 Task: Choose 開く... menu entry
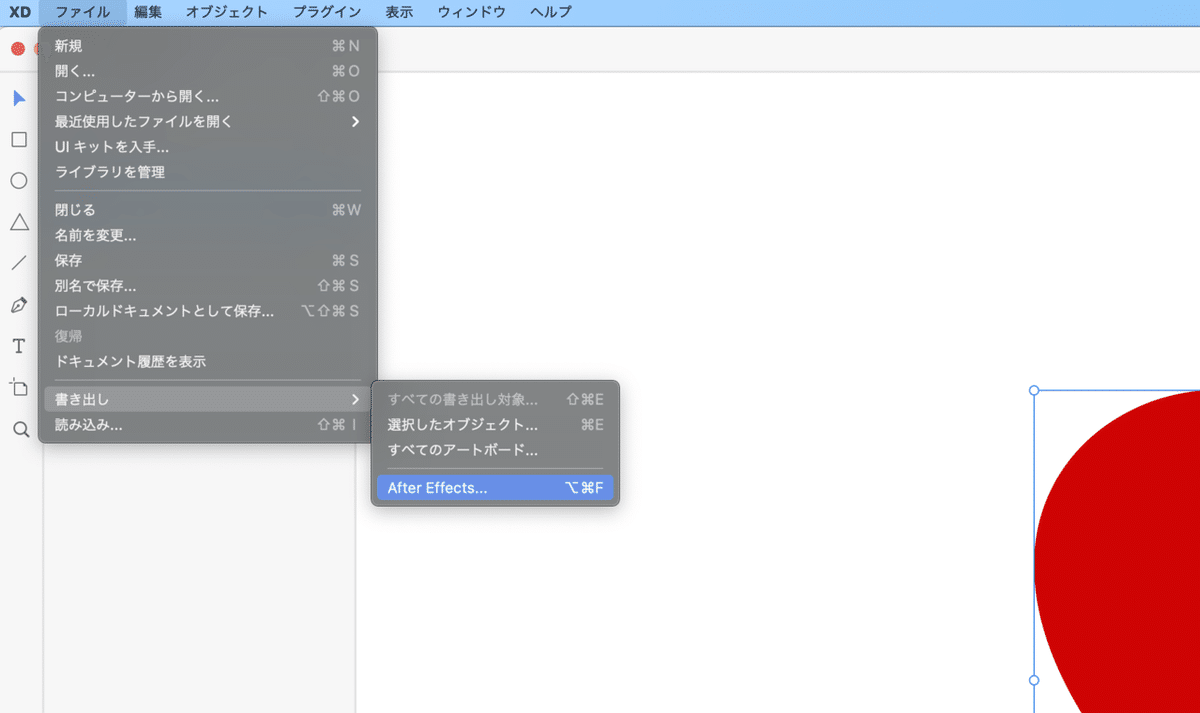click(x=208, y=71)
